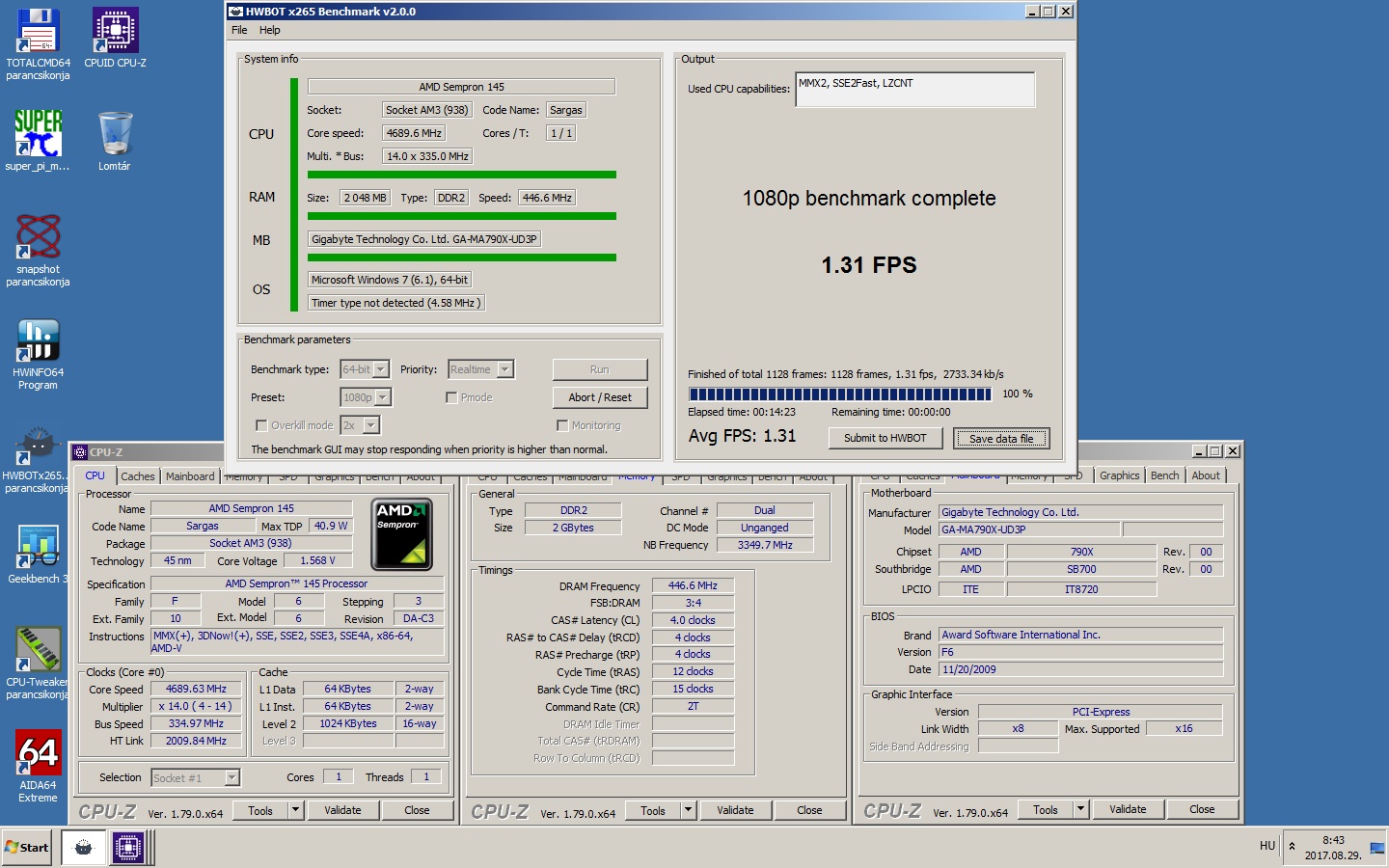
Task: Expand Tools arrow in middle CPU-Z window
Action: tap(689, 810)
